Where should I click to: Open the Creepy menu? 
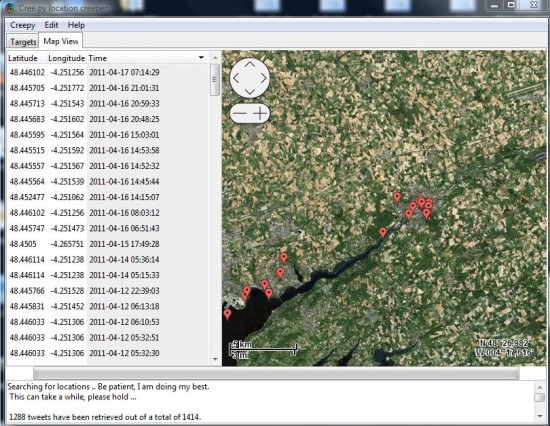pos(23,25)
